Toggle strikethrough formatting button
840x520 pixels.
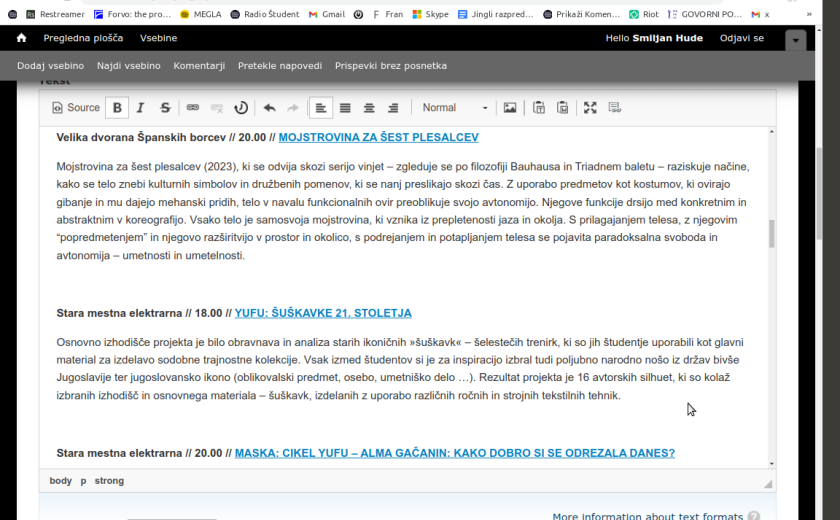[x=165, y=108]
